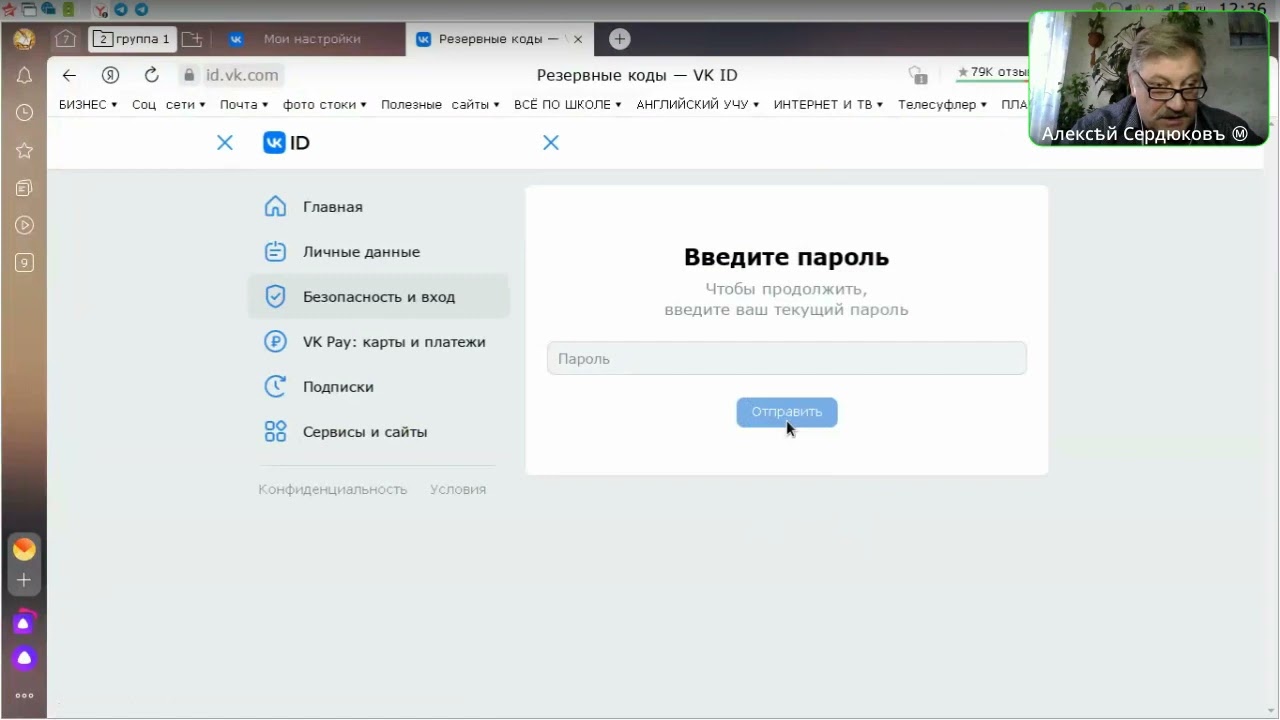
Task: Open "Сервисы и сайты" section
Action: click(x=379, y=432)
